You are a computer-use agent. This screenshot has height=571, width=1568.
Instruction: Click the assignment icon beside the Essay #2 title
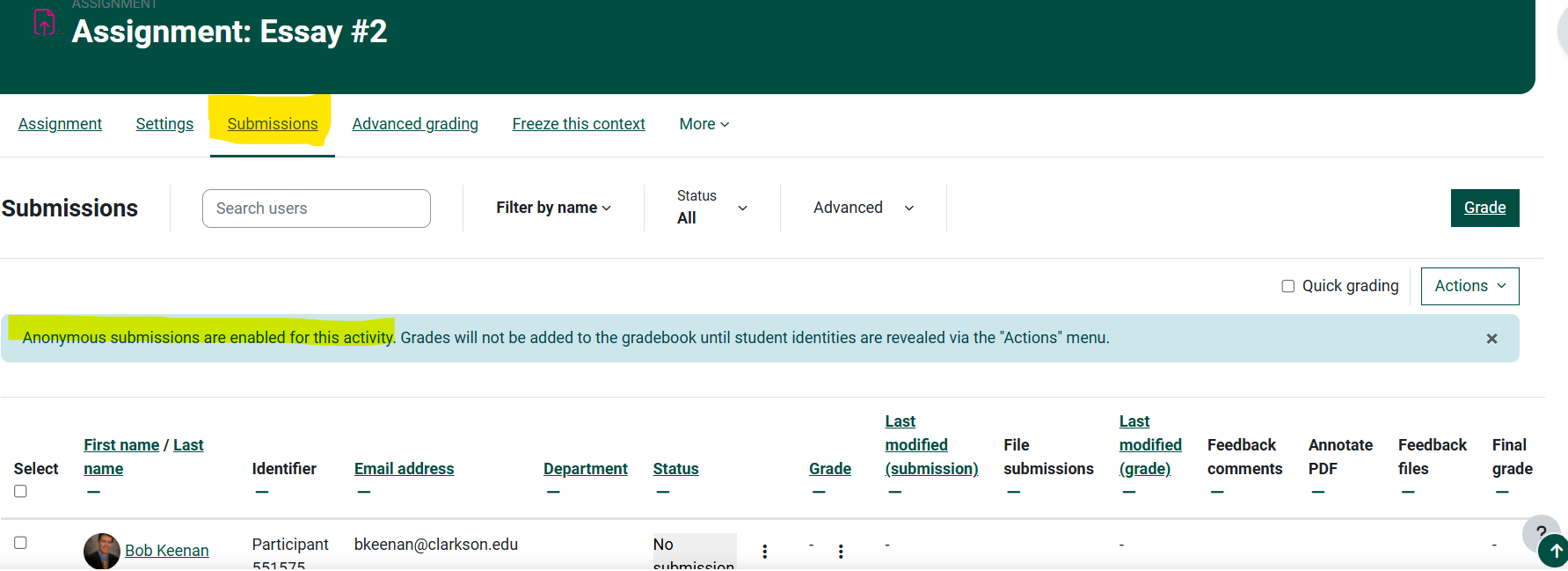[44, 23]
